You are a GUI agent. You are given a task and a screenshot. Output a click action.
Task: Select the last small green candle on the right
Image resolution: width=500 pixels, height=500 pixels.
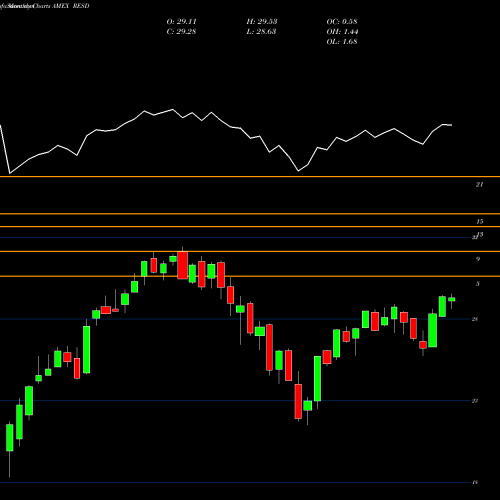pos(452,299)
